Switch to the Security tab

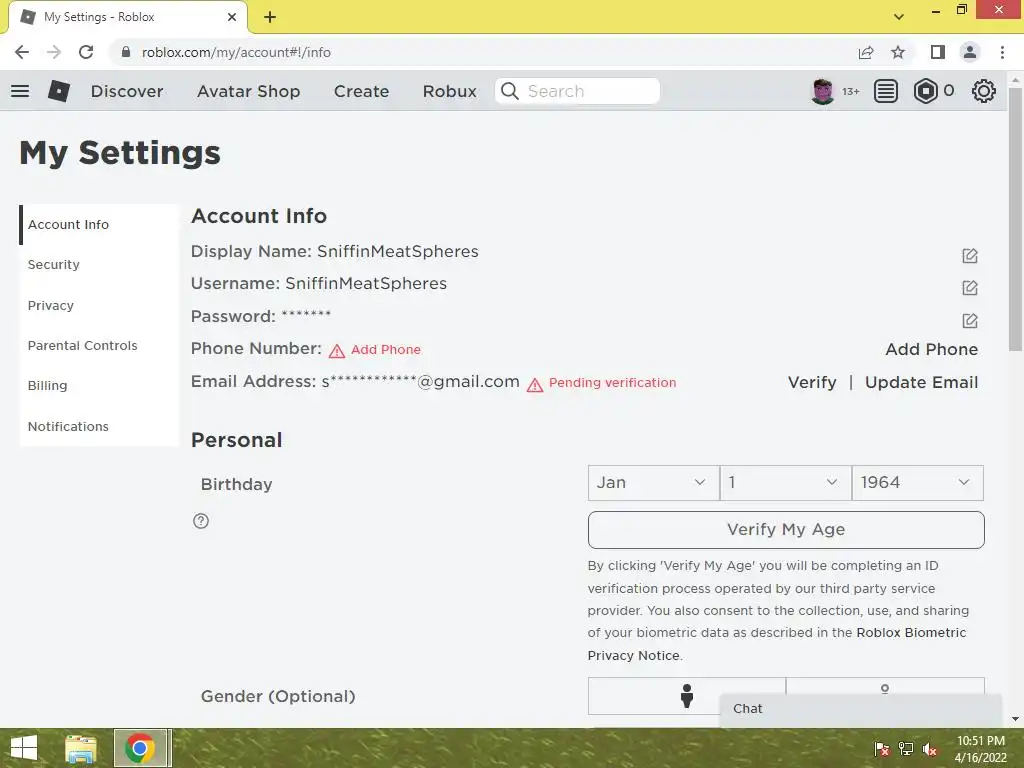tap(99, 264)
